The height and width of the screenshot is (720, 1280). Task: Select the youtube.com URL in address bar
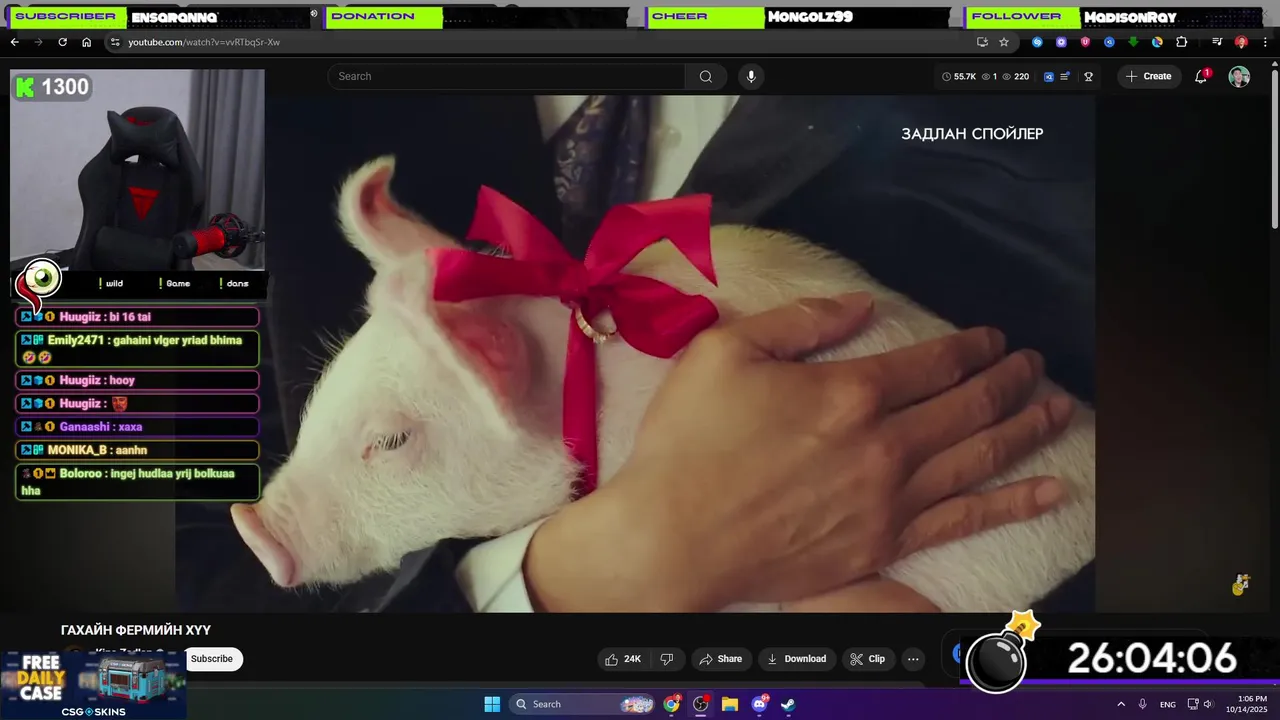coord(204,42)
